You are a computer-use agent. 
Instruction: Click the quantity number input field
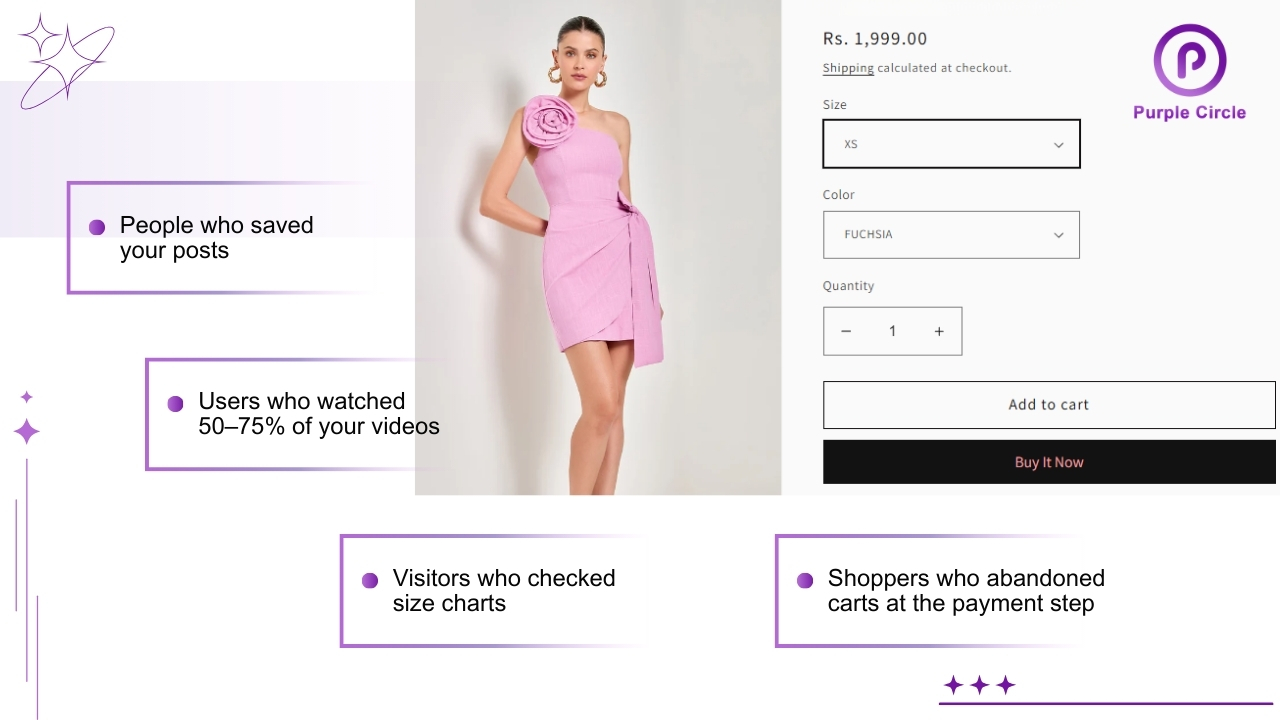pos(892,331)
